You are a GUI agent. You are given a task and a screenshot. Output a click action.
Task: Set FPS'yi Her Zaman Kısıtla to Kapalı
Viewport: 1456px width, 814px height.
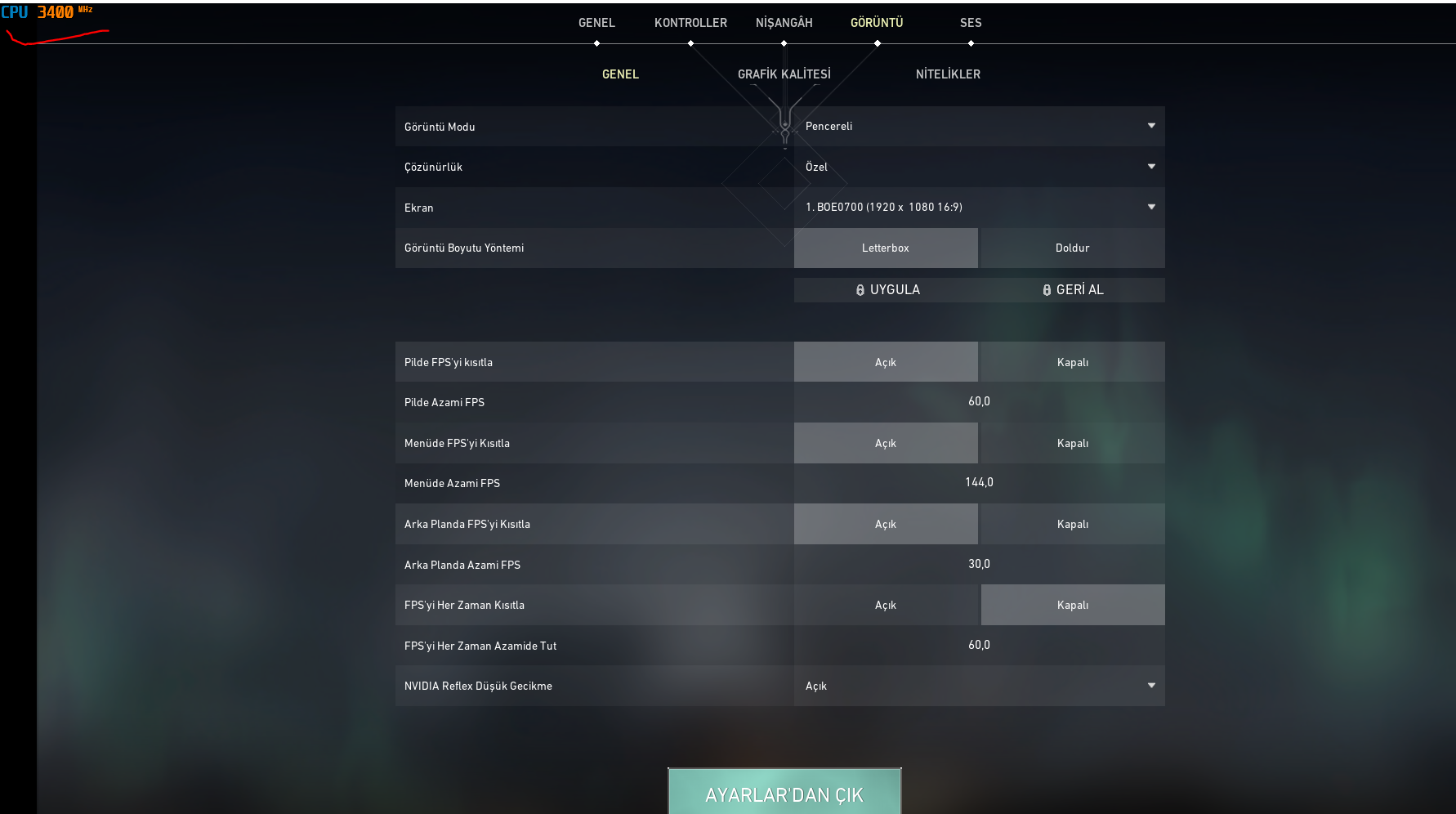point(1073,605)
